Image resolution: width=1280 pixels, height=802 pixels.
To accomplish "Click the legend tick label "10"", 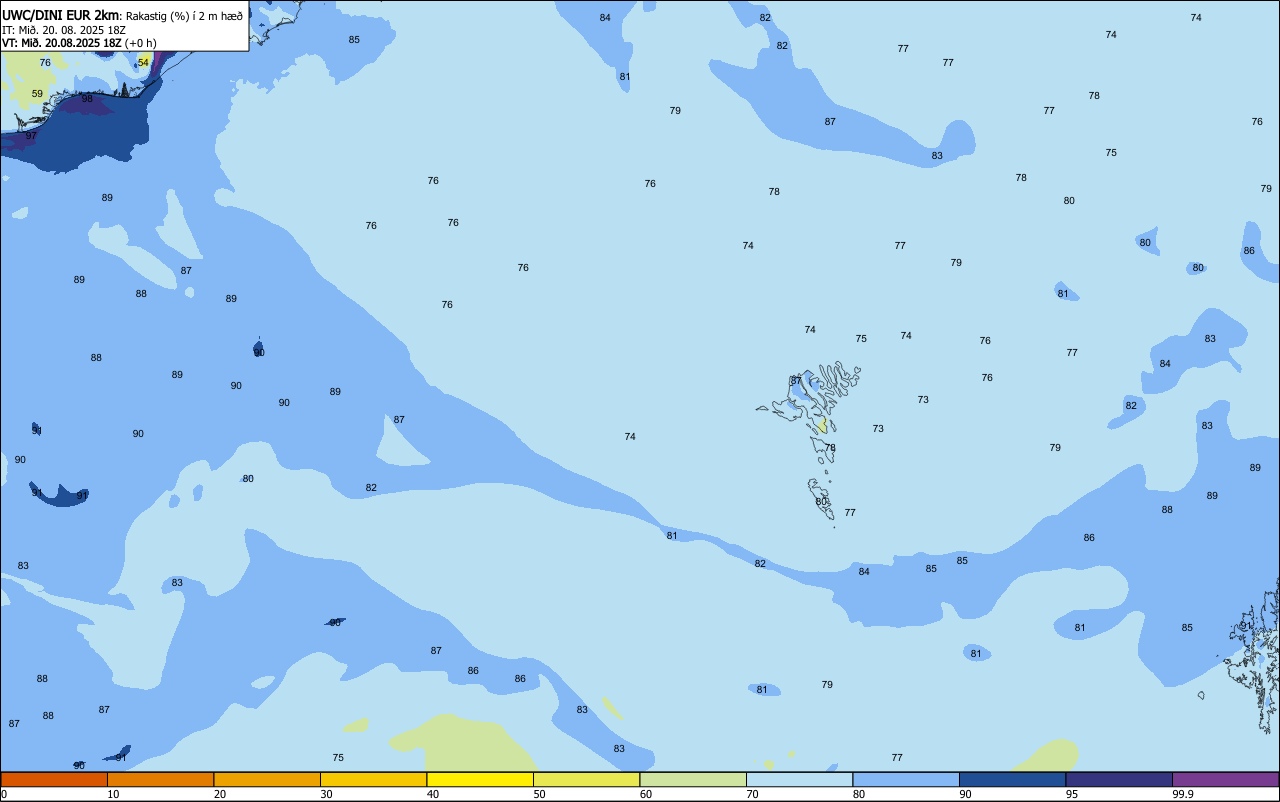I will pyautogui.click(x=113, y=794).
